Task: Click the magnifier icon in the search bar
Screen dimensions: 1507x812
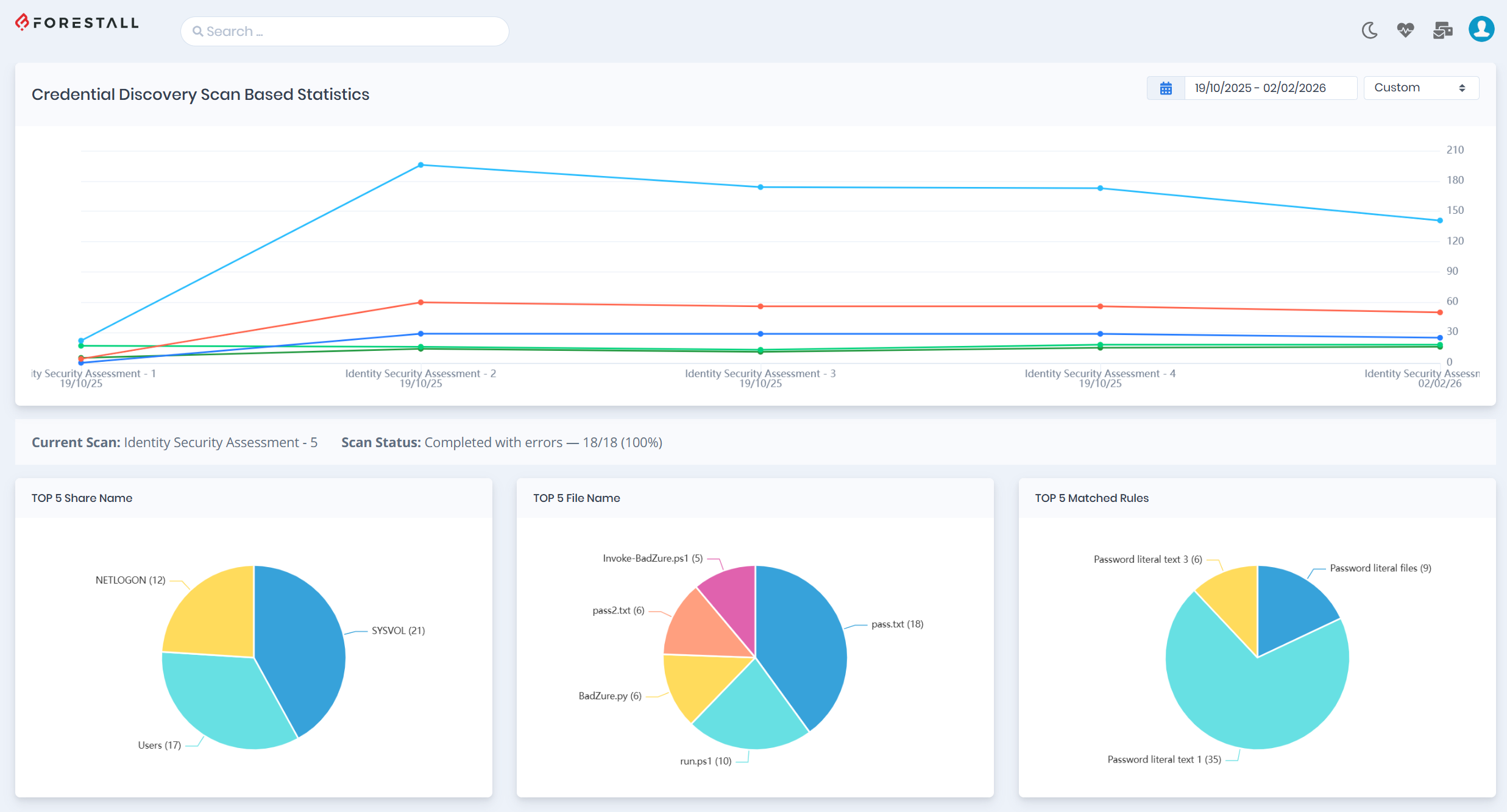Action: [x=197, y=30]
